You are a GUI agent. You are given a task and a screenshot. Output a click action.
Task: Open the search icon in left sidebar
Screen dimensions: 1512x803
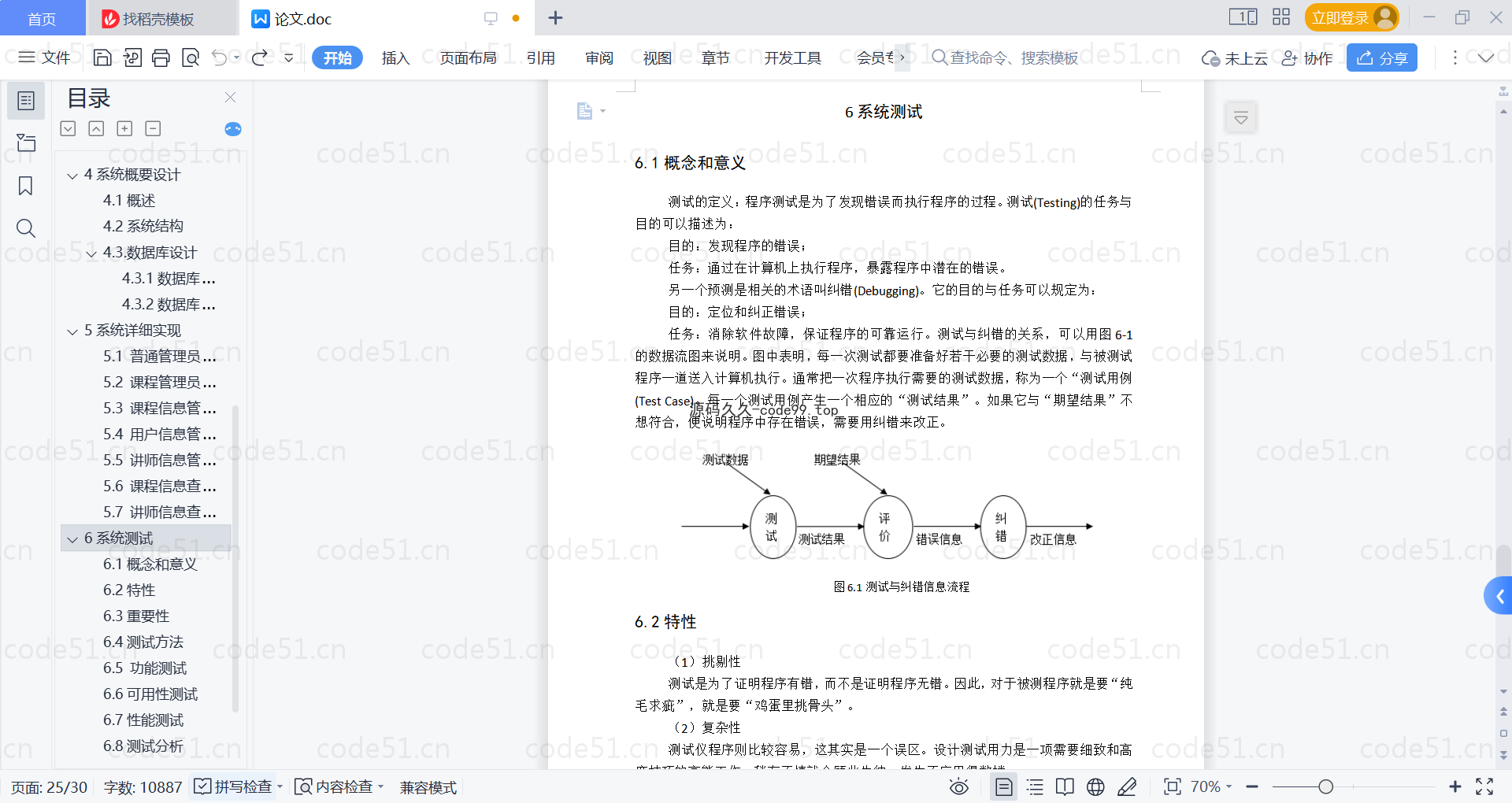tap(26, 228)
